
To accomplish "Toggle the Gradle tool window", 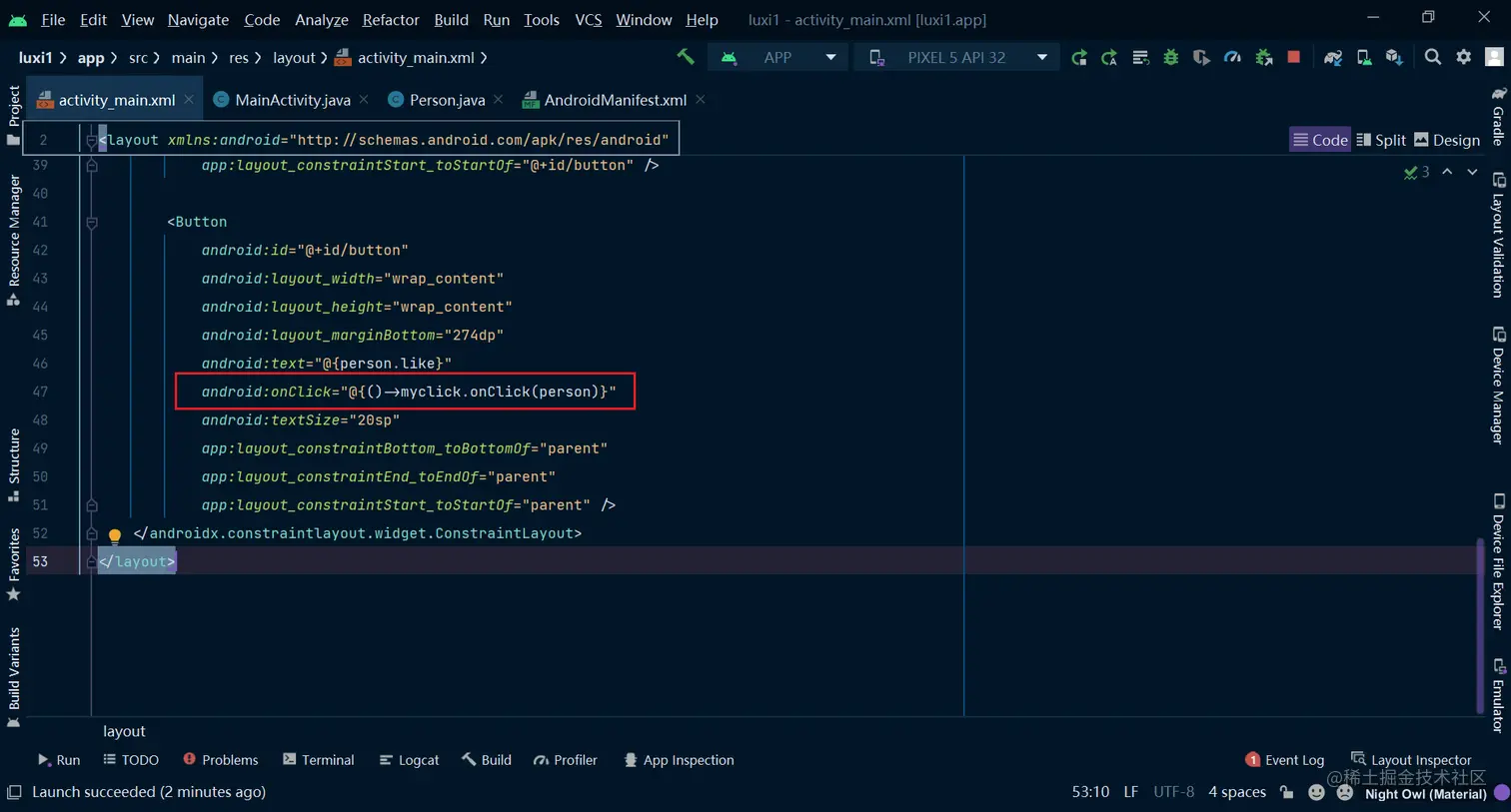I will pyautogui.click(x=1498, y=117).
